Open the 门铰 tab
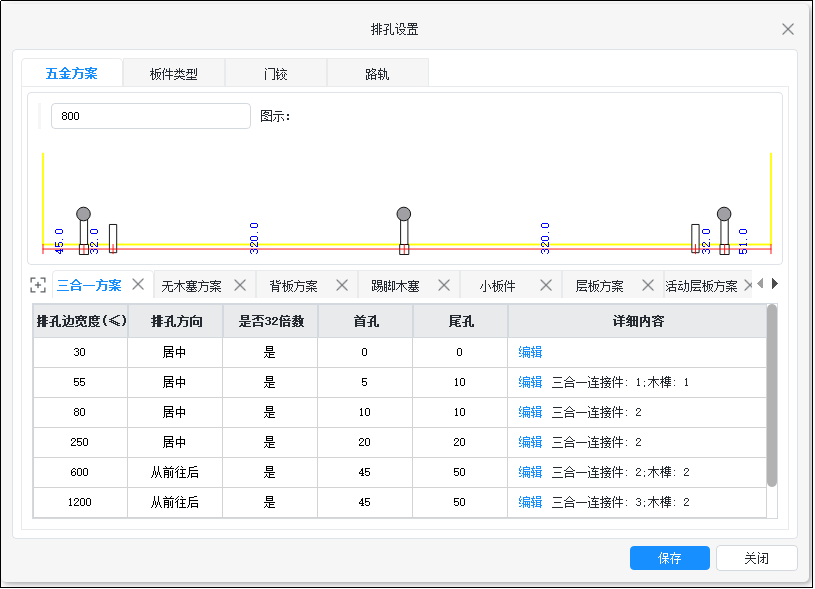 click(275, 74)
